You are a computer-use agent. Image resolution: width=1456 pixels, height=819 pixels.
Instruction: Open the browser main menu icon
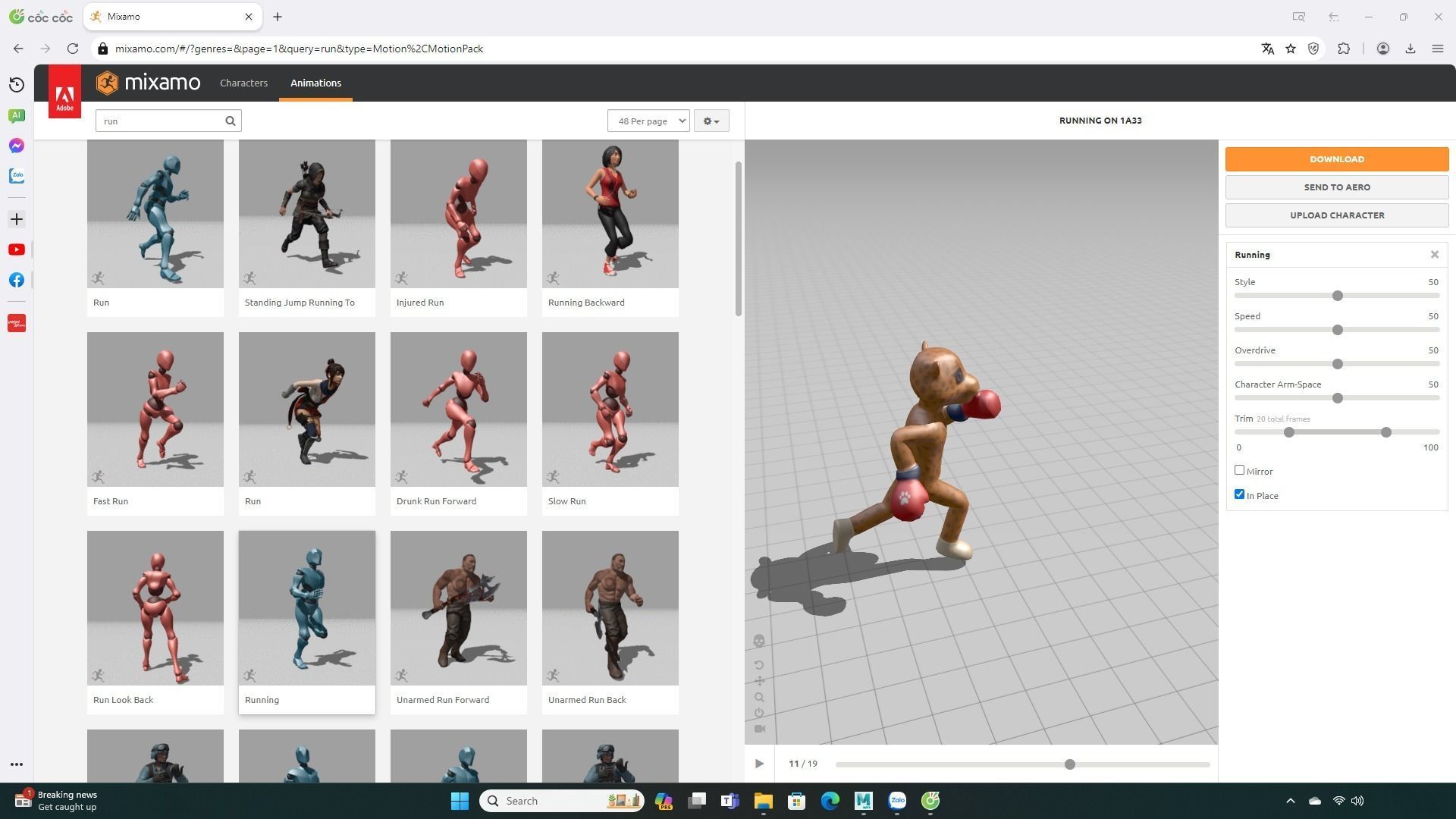pyautogui.click(x=1438, y=49)
